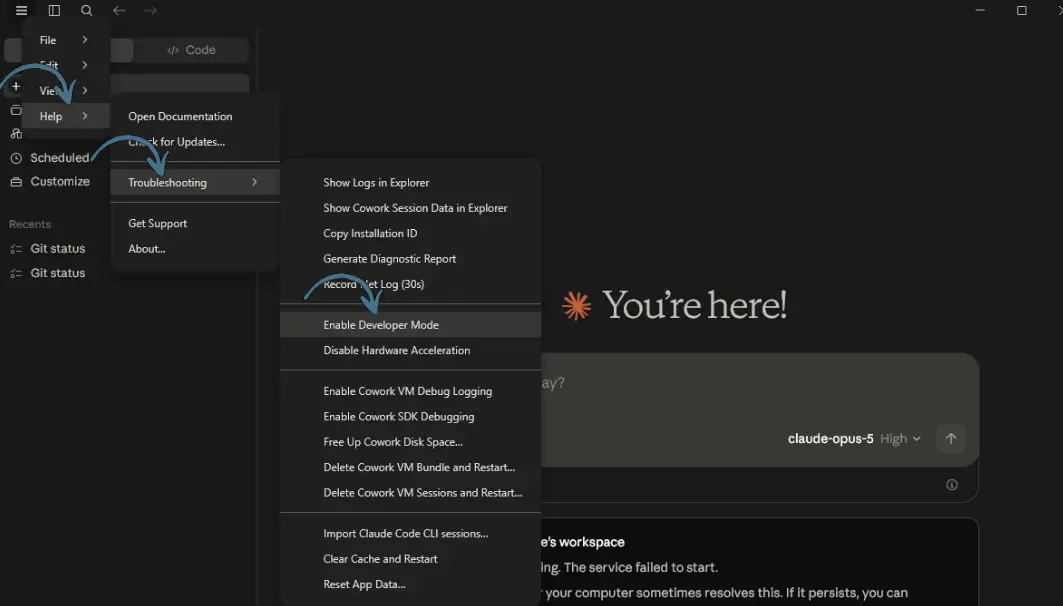Screen dimensions: 1063x606
Task: Enable Cowork SDK Debugging
Action: pos(410,417)
